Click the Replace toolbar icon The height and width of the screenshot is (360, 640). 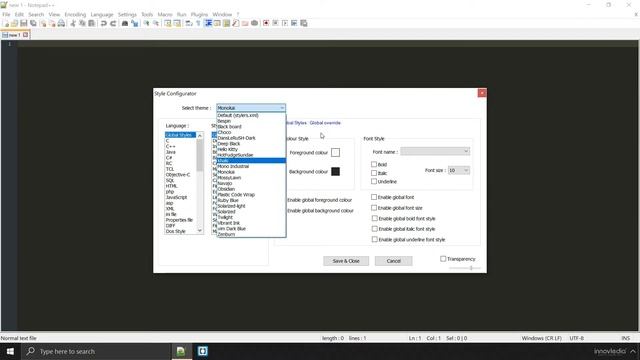(134, 23)
